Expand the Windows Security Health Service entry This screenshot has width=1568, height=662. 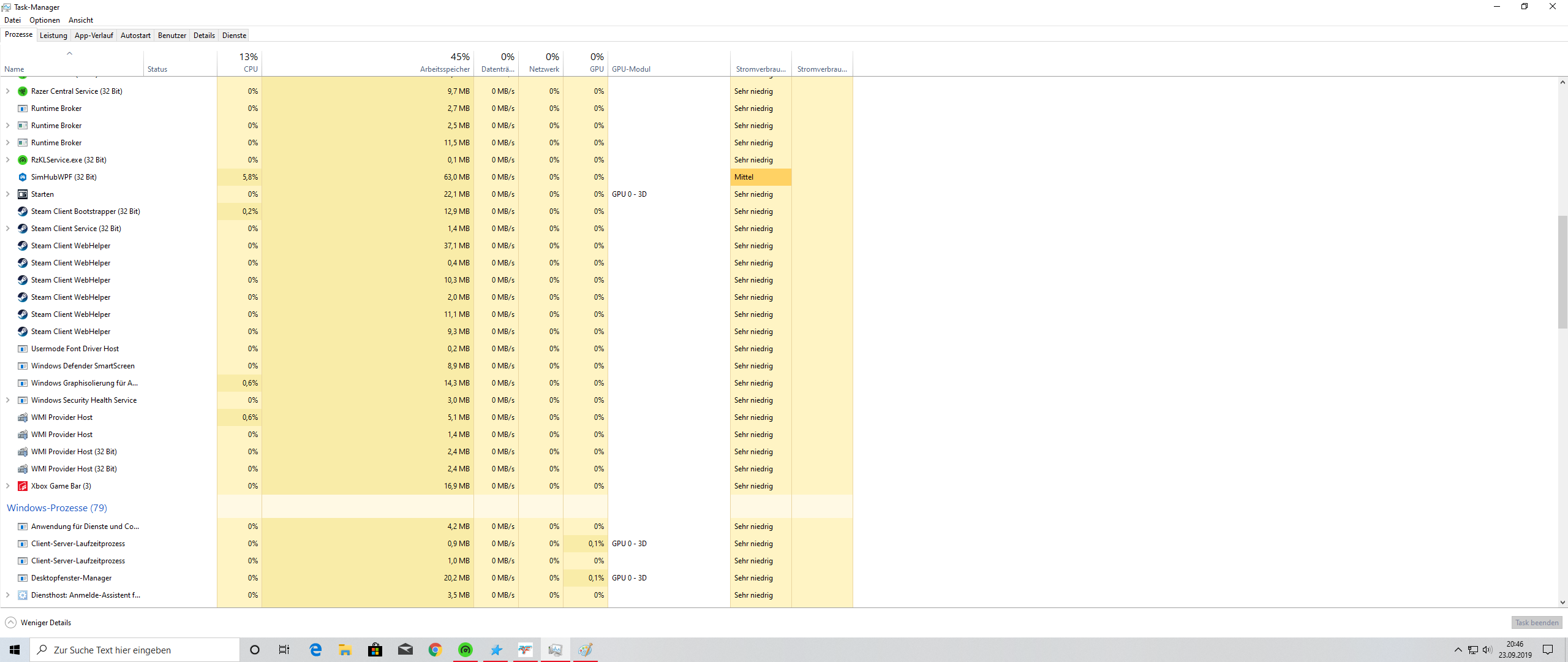[x=7, y=400]
